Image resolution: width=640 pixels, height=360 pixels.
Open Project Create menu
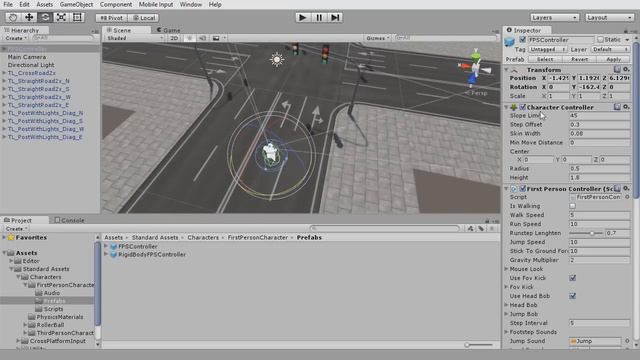16,229
